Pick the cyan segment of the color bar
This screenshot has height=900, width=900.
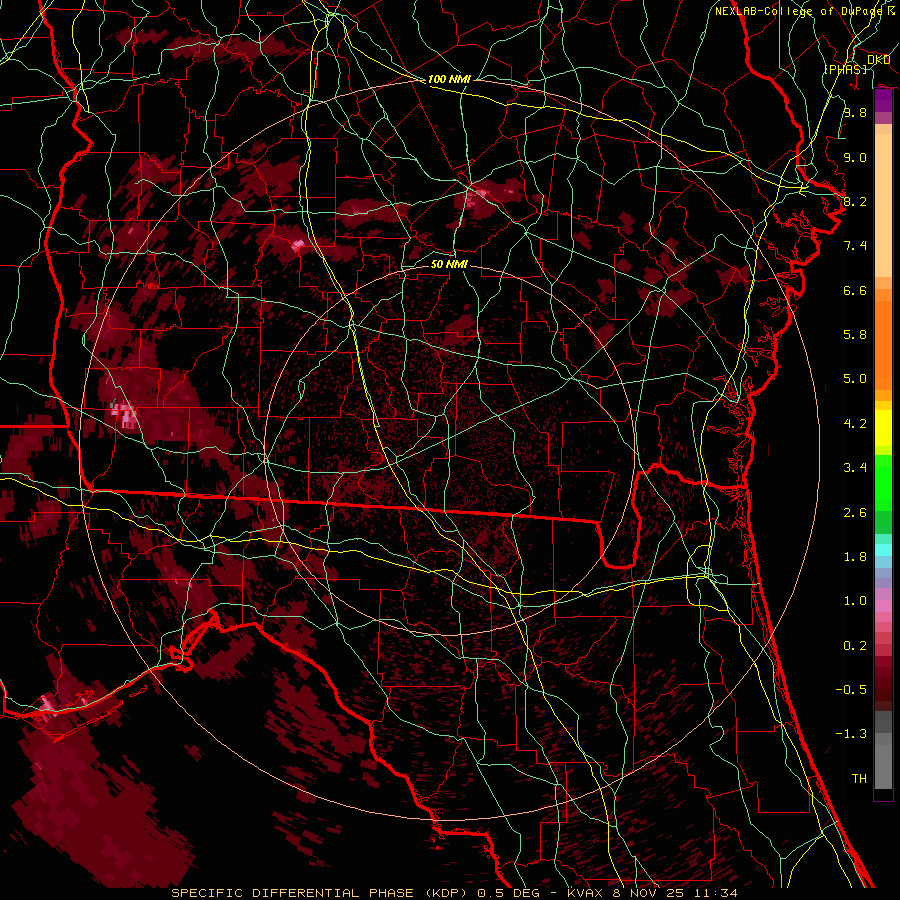(883, 550)
